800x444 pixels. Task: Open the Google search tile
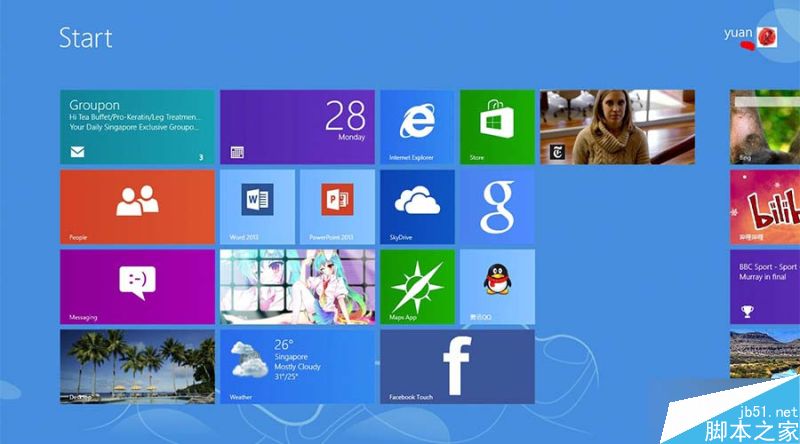[x=497, y=207]
